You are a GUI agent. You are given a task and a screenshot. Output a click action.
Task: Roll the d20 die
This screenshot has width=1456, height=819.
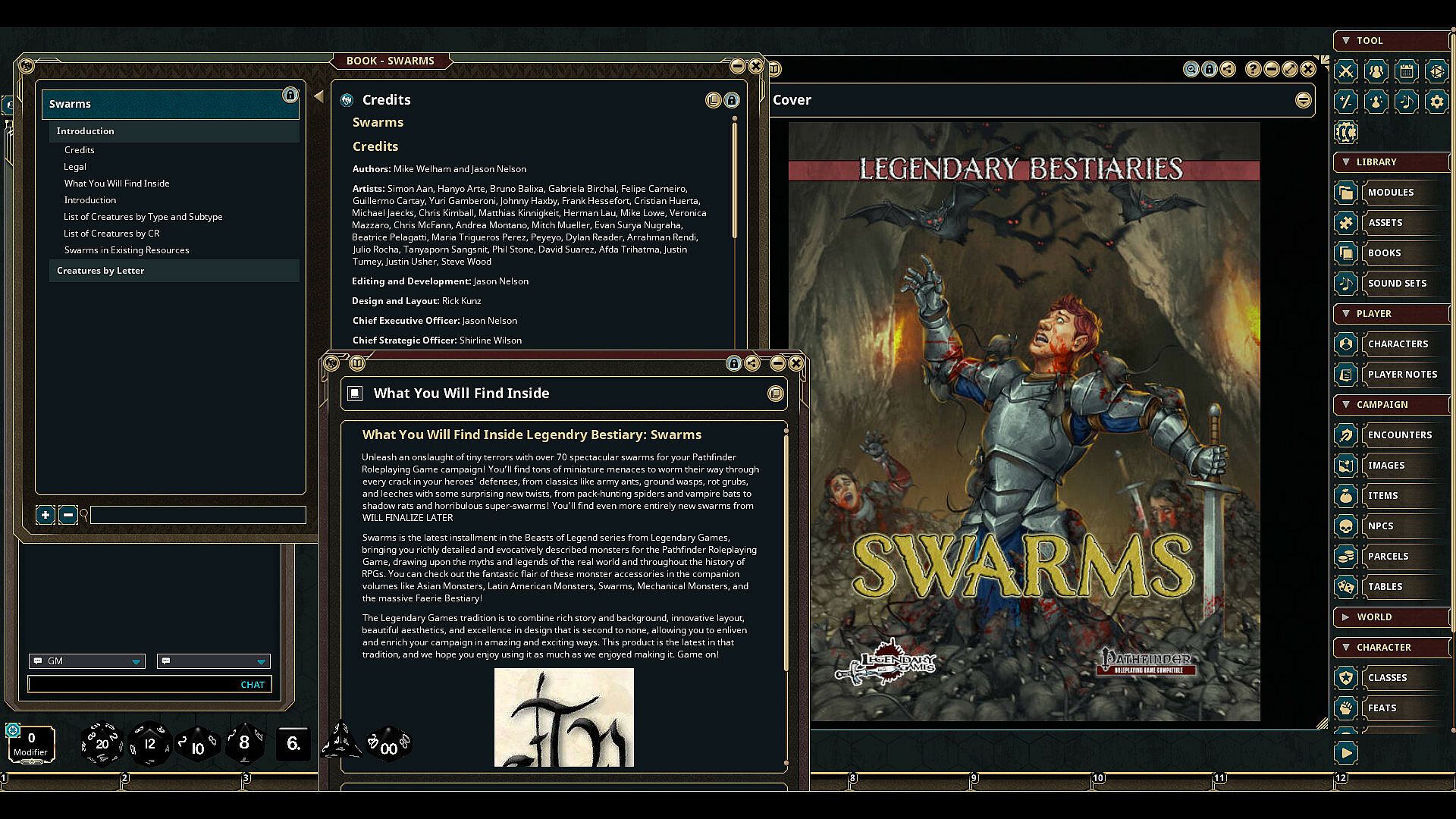coord(102,744)
